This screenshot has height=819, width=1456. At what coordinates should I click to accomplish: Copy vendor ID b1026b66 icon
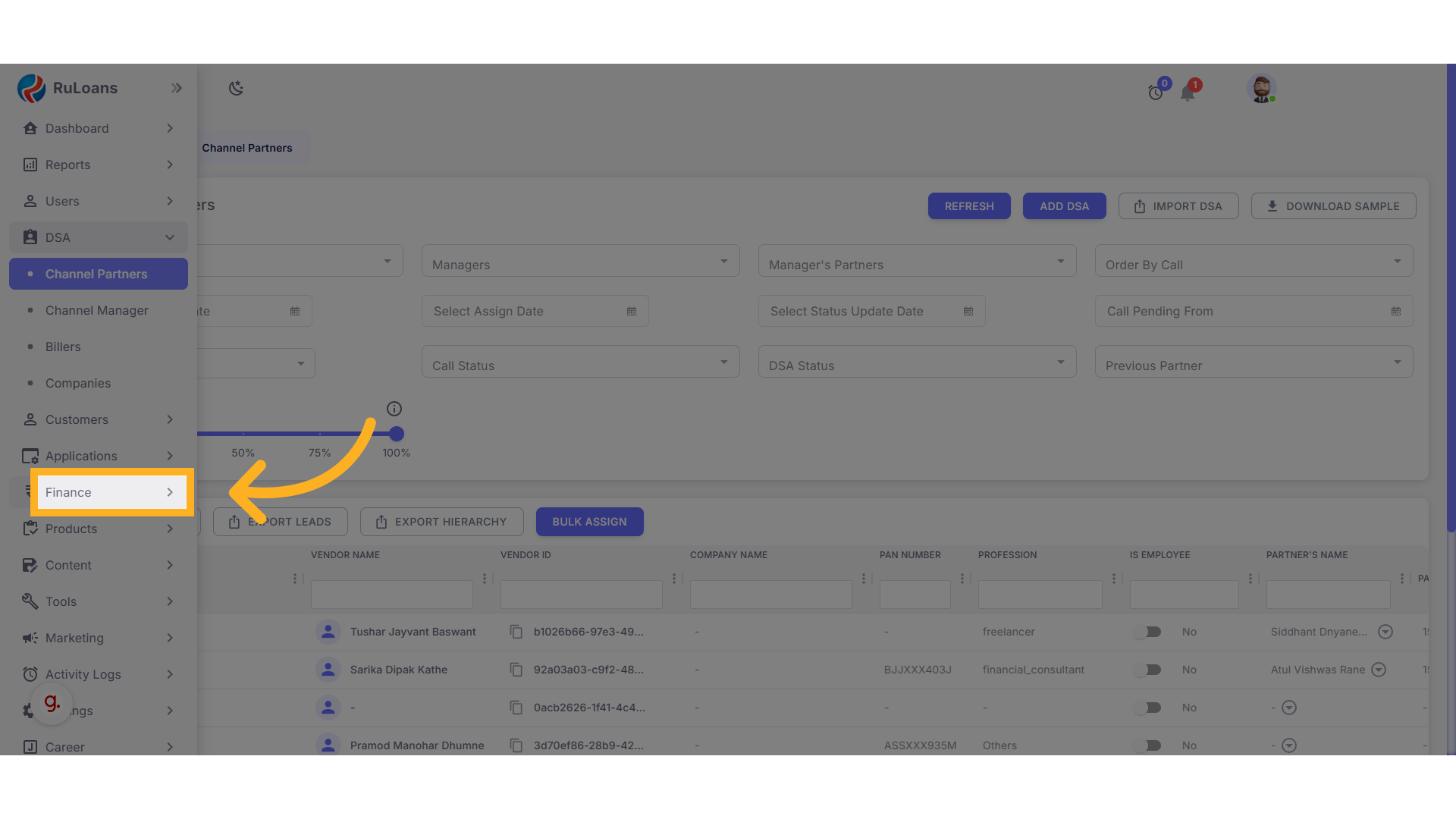pos(516,632)
